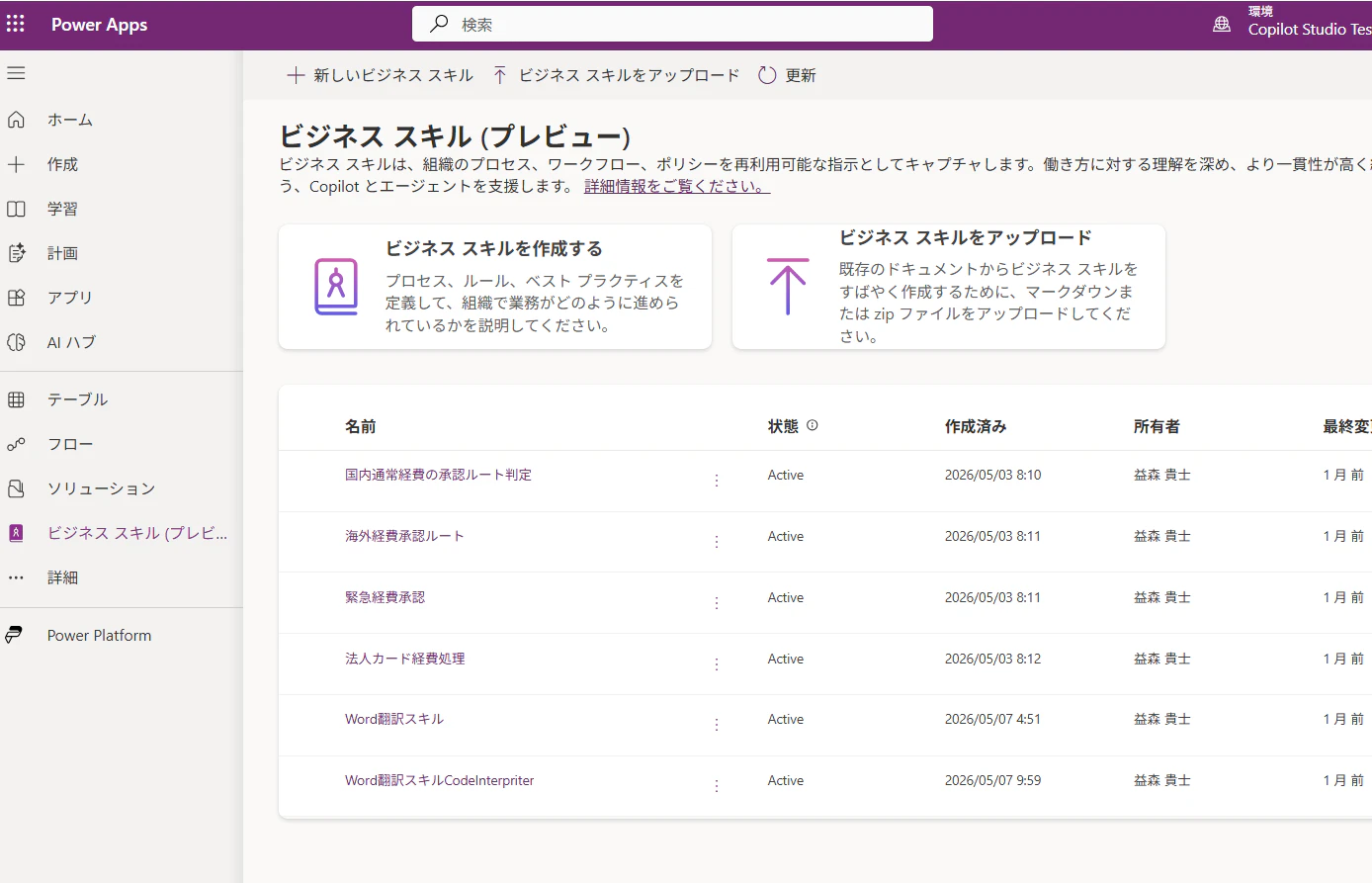This screenshot has height=883, width=1372.
Task: Sort by the 名前 column header
Action: coord(360,426)
